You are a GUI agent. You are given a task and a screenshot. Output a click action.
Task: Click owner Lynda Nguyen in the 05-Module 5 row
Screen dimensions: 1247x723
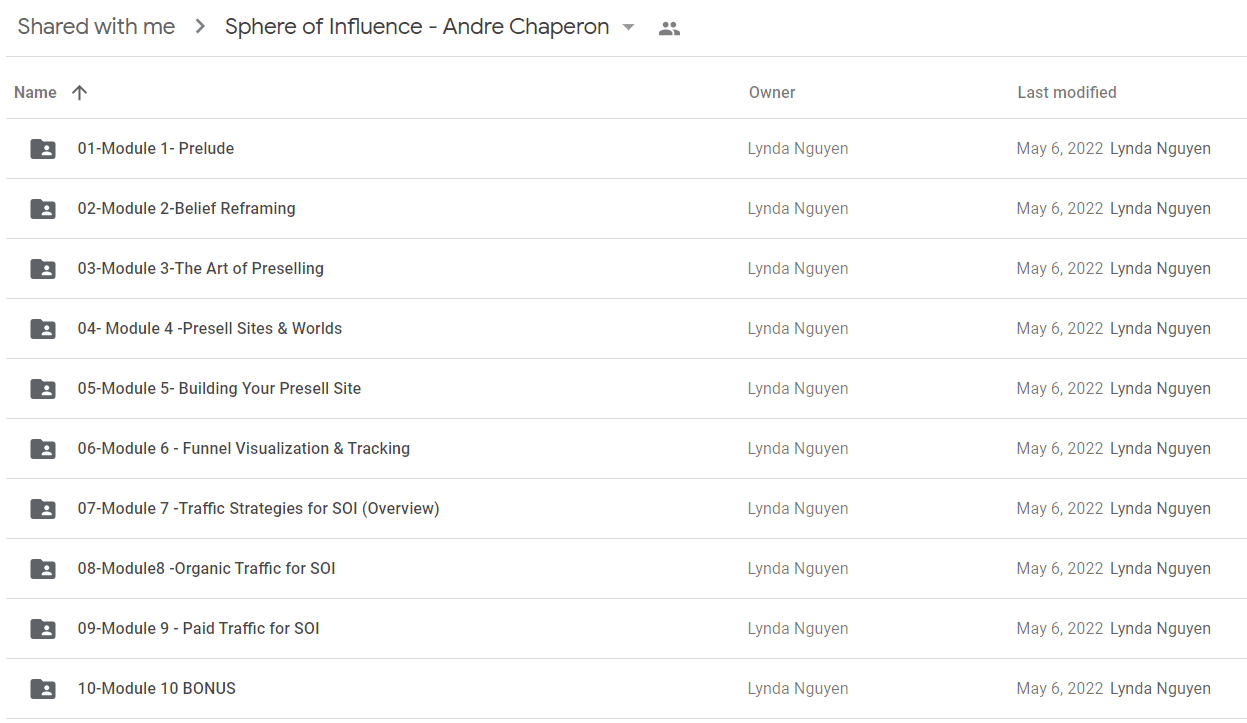pos(798,388)
